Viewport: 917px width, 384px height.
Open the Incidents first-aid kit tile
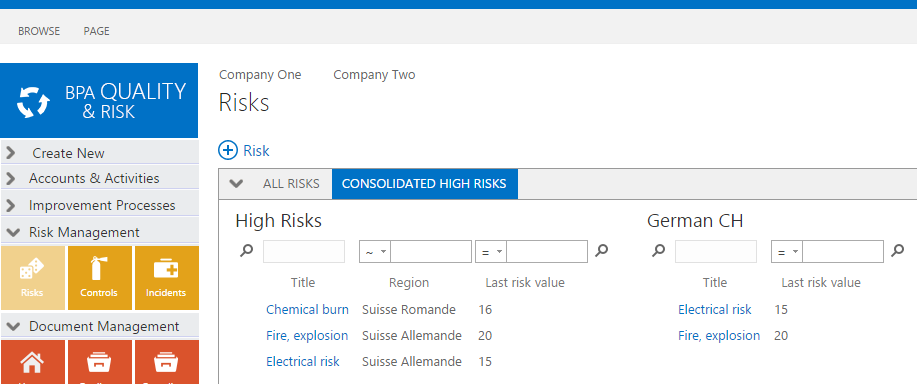tap(166, 278)
